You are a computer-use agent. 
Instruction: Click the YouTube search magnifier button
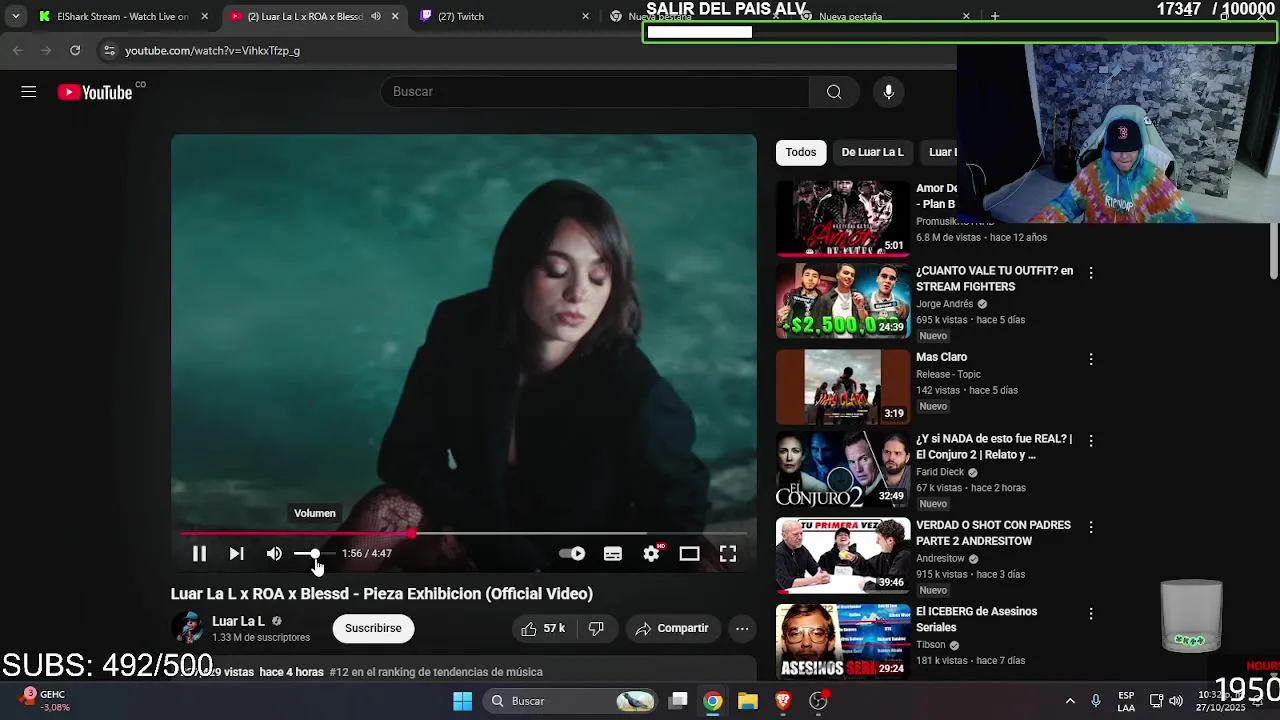834,92
